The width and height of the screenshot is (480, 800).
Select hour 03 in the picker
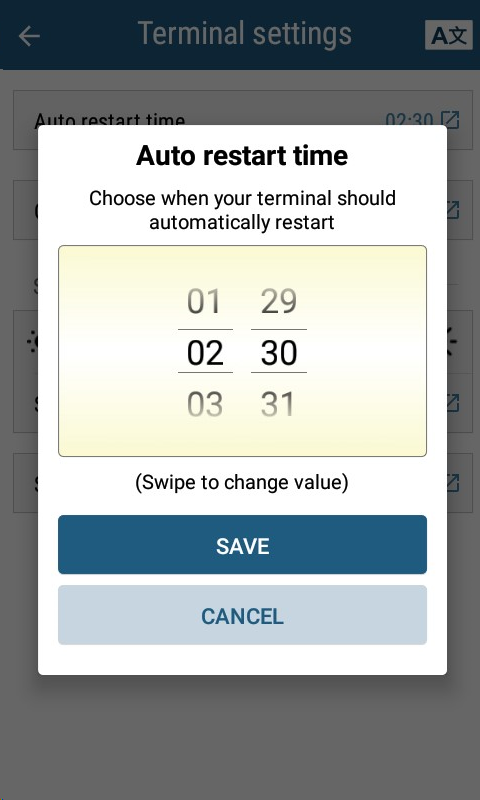pyautogui.click(x=205, y=405)
